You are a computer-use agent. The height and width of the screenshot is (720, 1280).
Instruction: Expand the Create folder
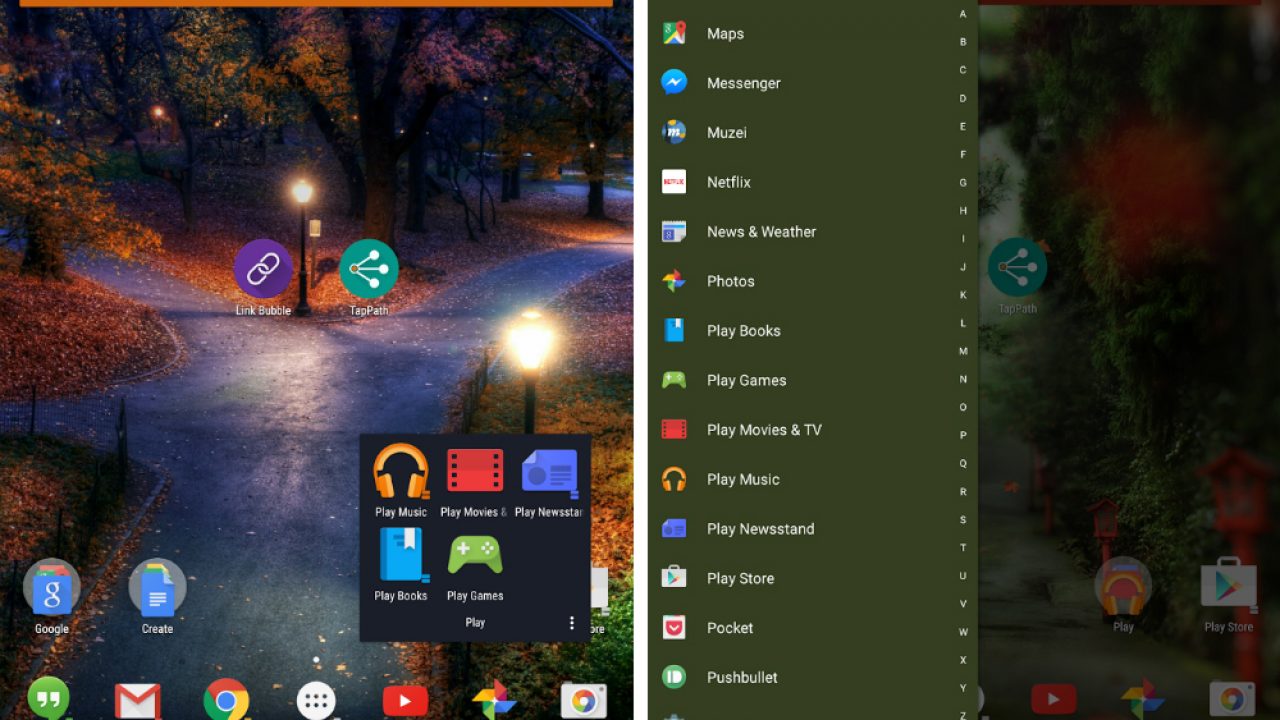(x=157, y=590)
